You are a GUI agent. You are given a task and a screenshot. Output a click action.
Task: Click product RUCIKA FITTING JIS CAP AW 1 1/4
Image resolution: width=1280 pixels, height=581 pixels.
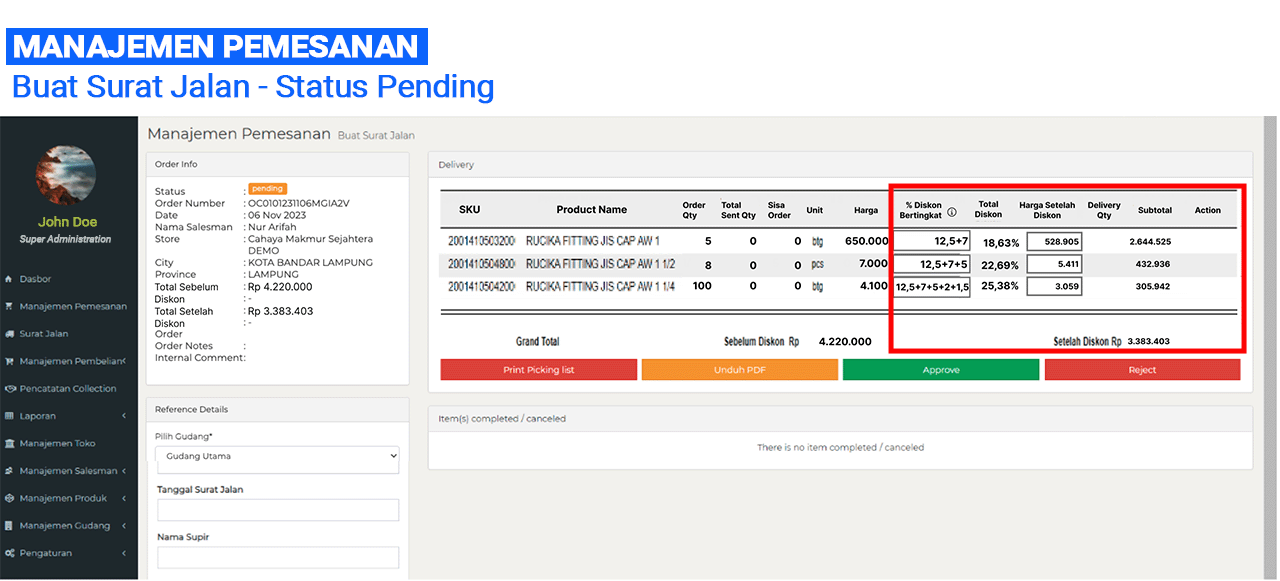tap(601, 287)
